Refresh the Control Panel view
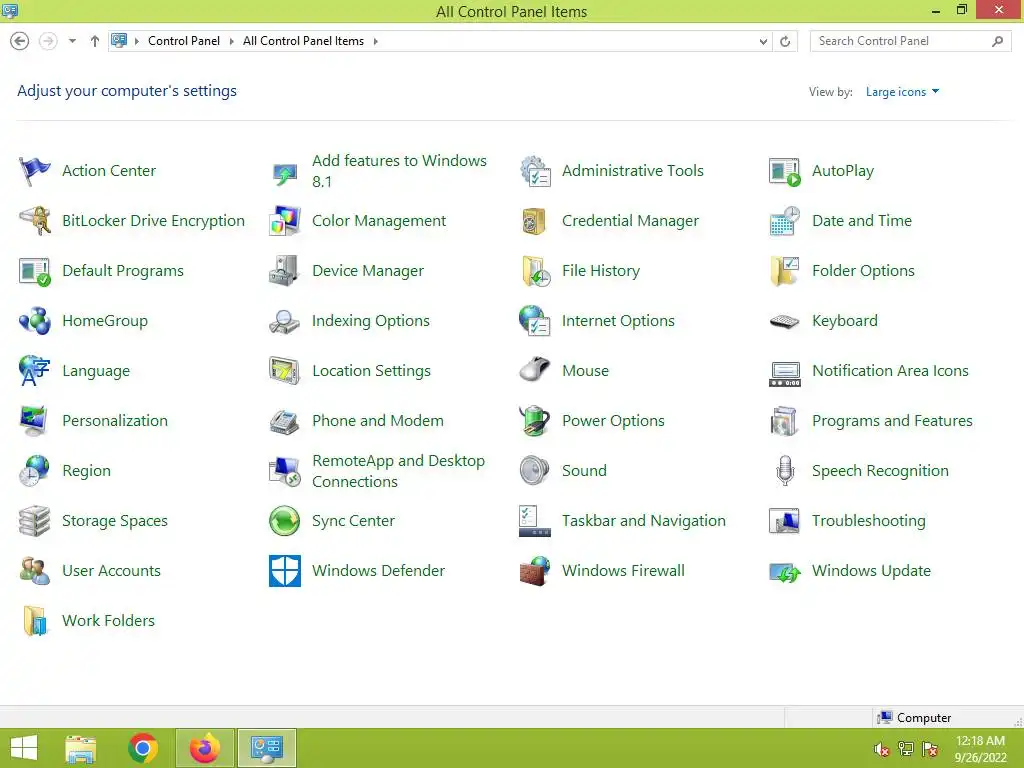1024x768 pixels. click(785, 41)
